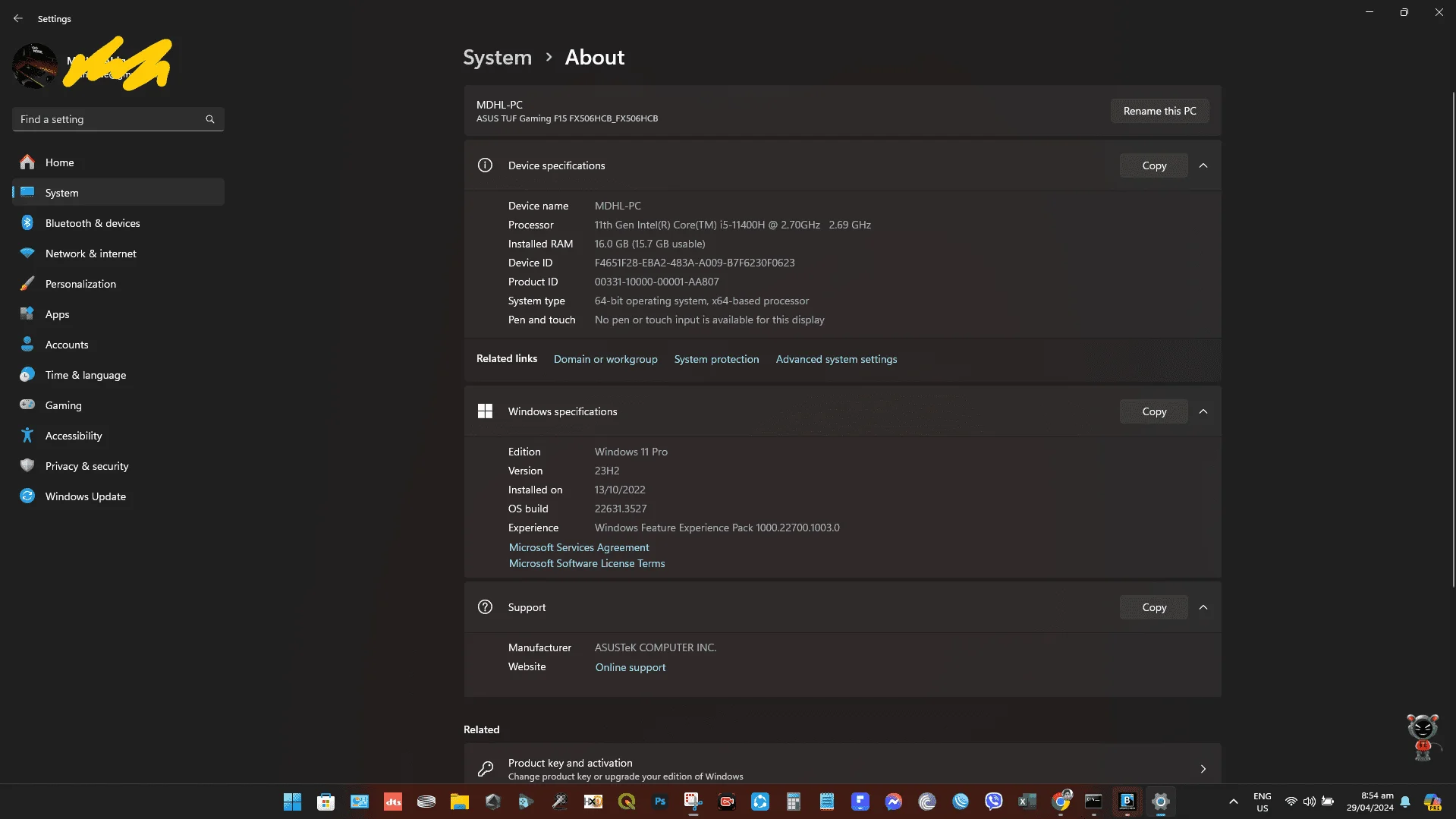Copy the Support information

pos(1154,607)
